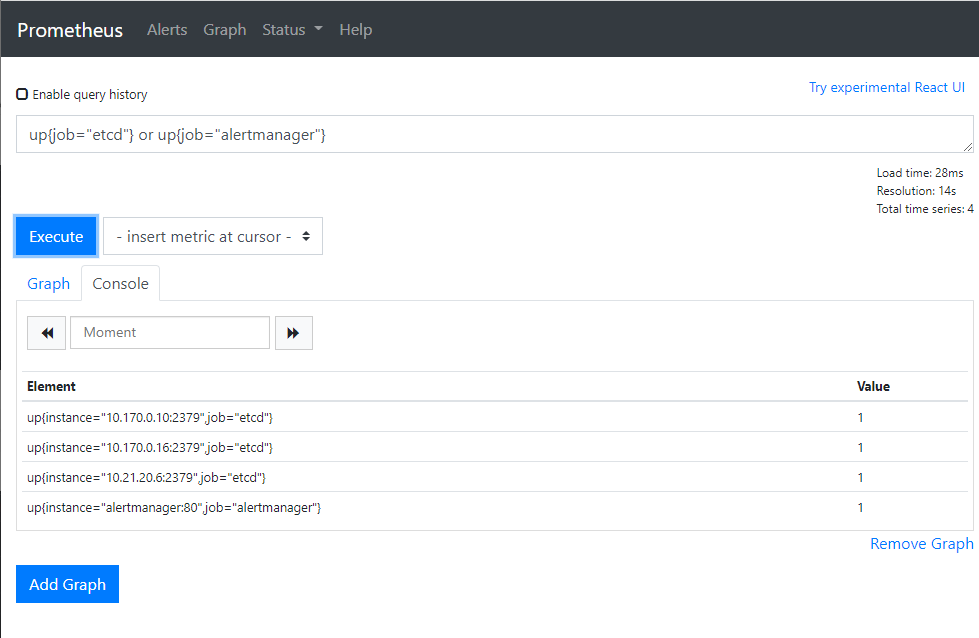This screenshot has height=638, width=979.
Task: Expand the insert metric at cursor dropdown
Action: 213,237
